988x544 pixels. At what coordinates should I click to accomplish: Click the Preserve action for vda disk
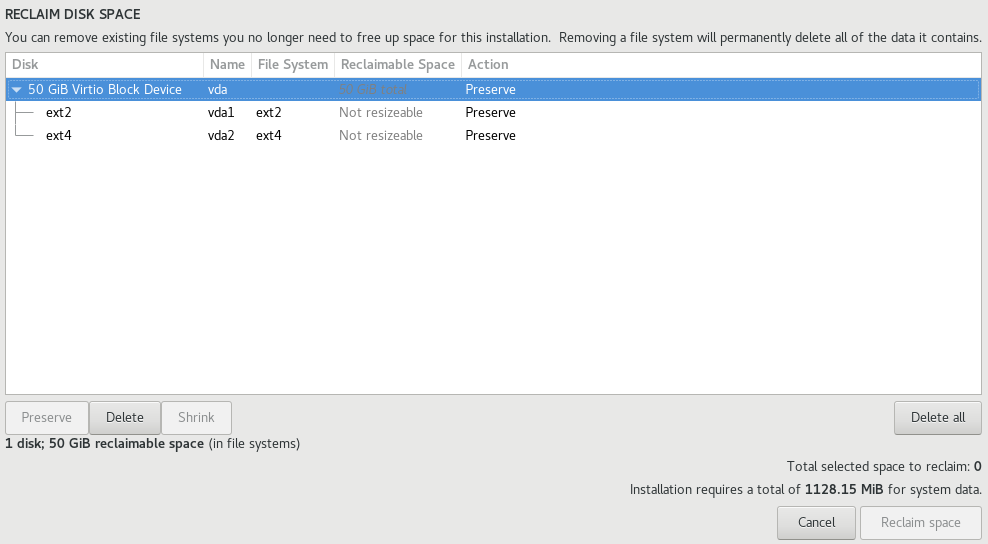490,90
